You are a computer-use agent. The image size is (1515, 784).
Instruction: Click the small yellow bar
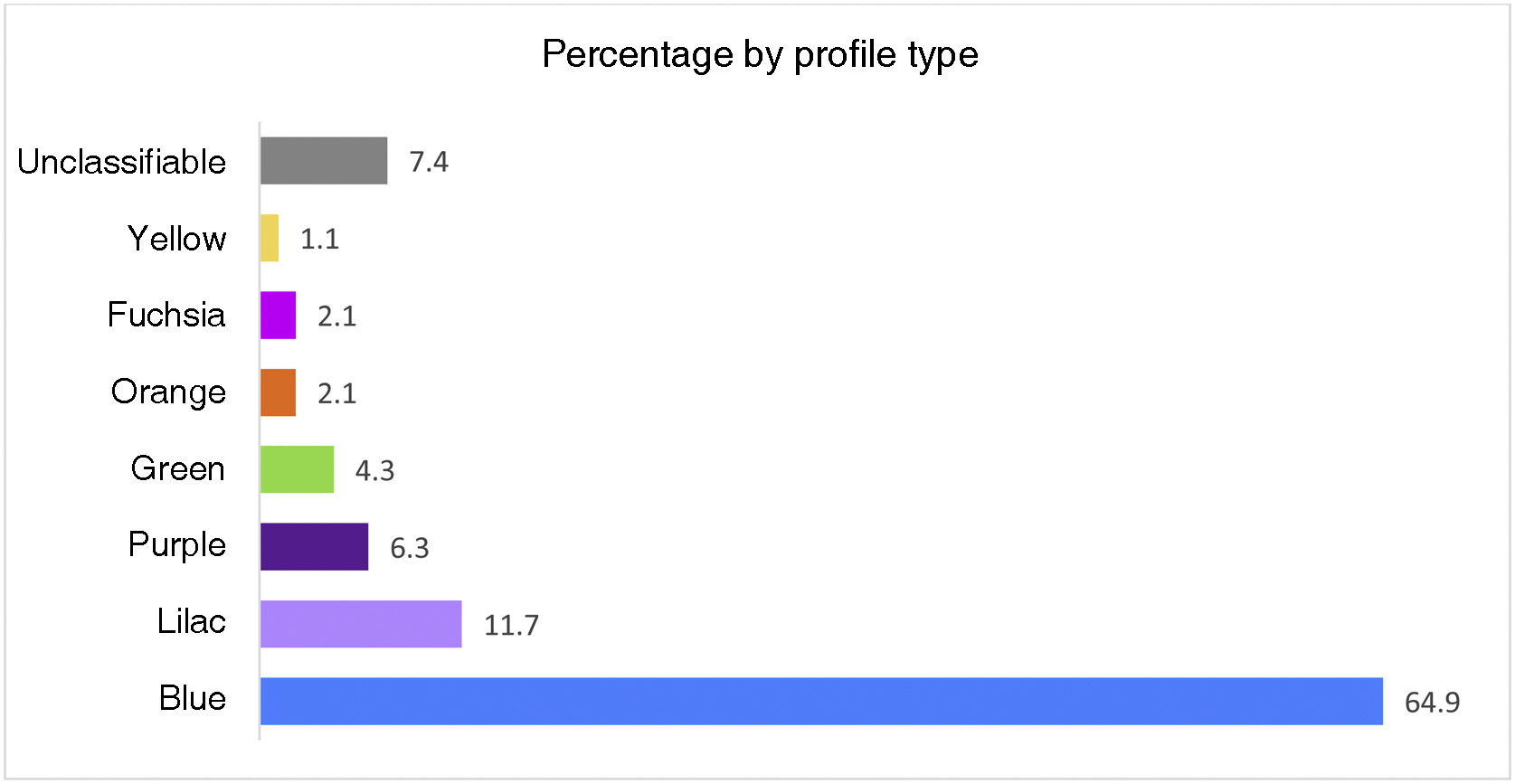pos(270,238)
